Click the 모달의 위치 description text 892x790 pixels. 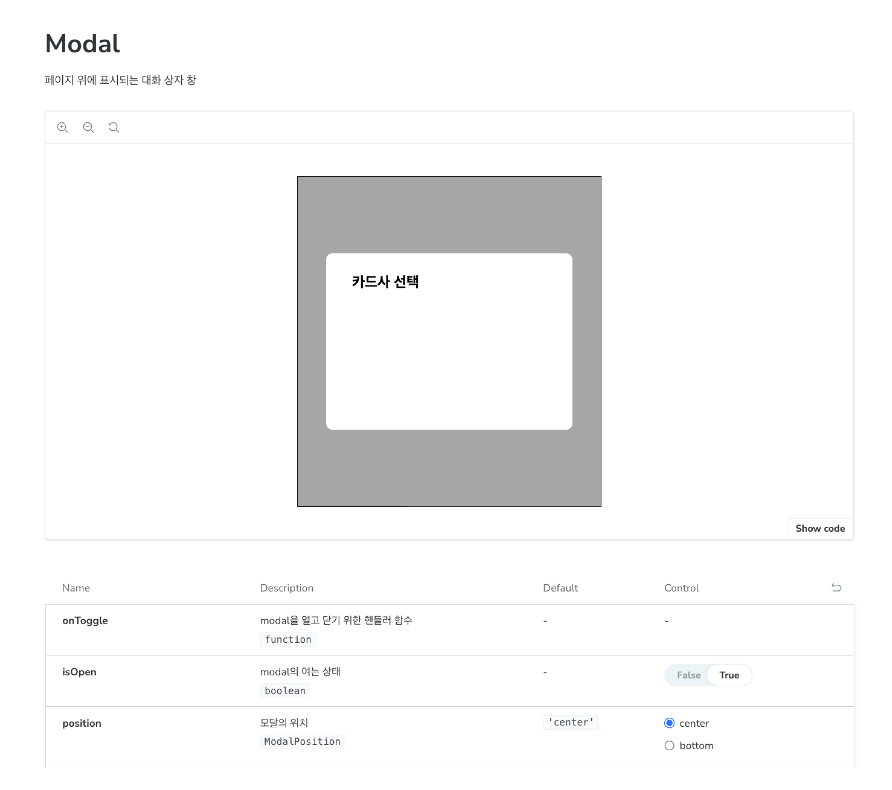(x=284, y=723)
